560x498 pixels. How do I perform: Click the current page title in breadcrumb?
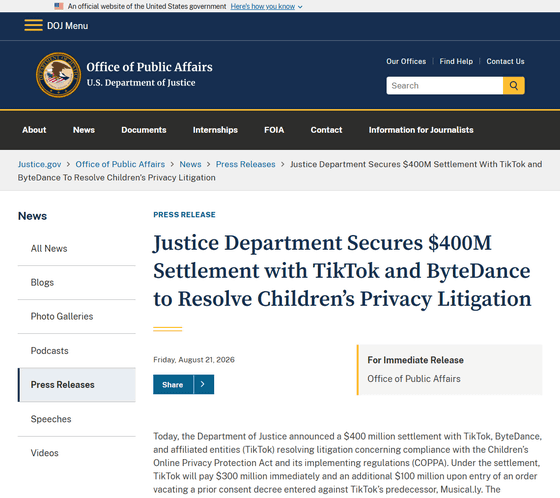pyautogui.click(x=280, y=171)
